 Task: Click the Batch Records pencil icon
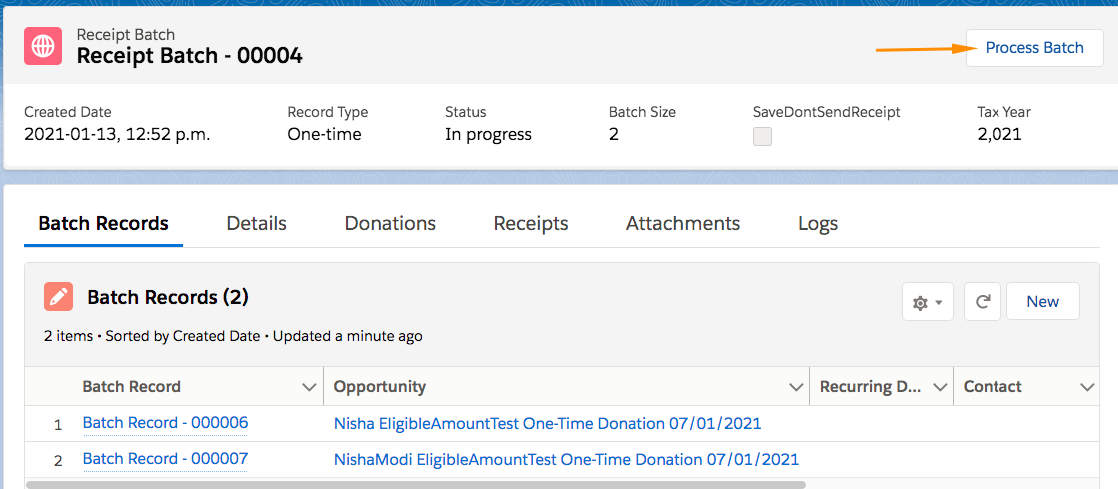(x=58, y=297)
